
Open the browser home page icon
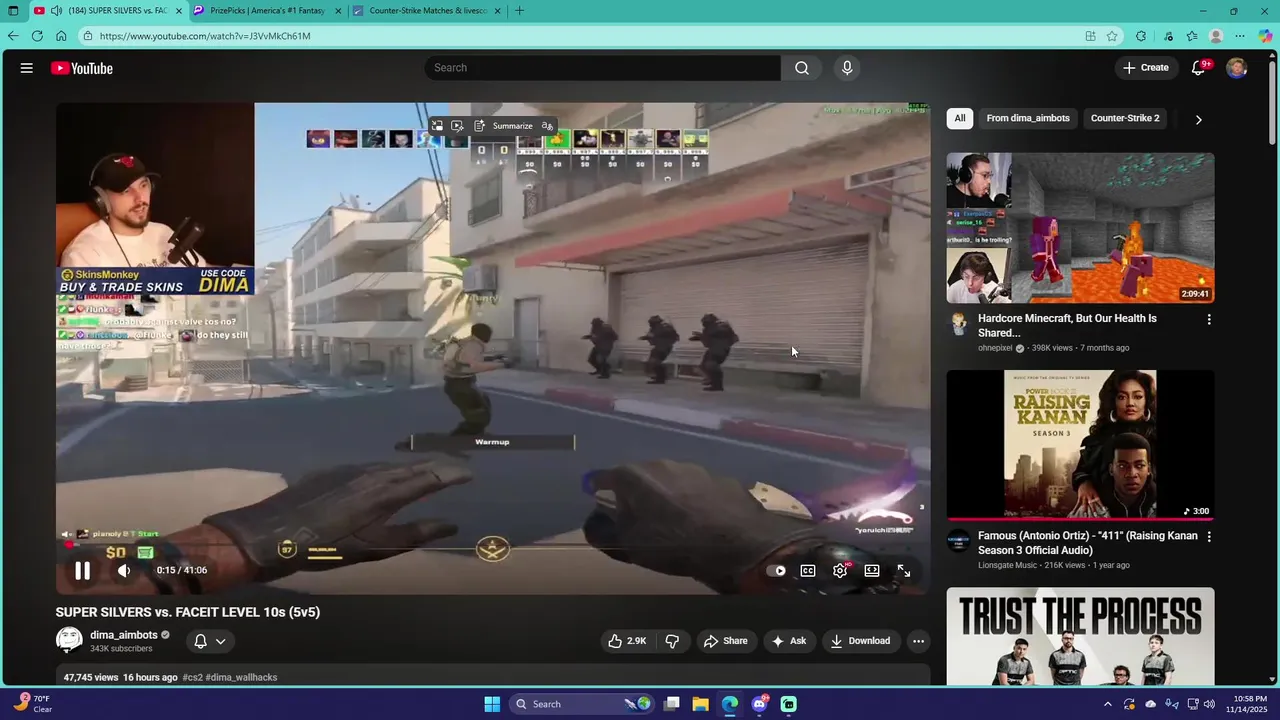[61, 36]
